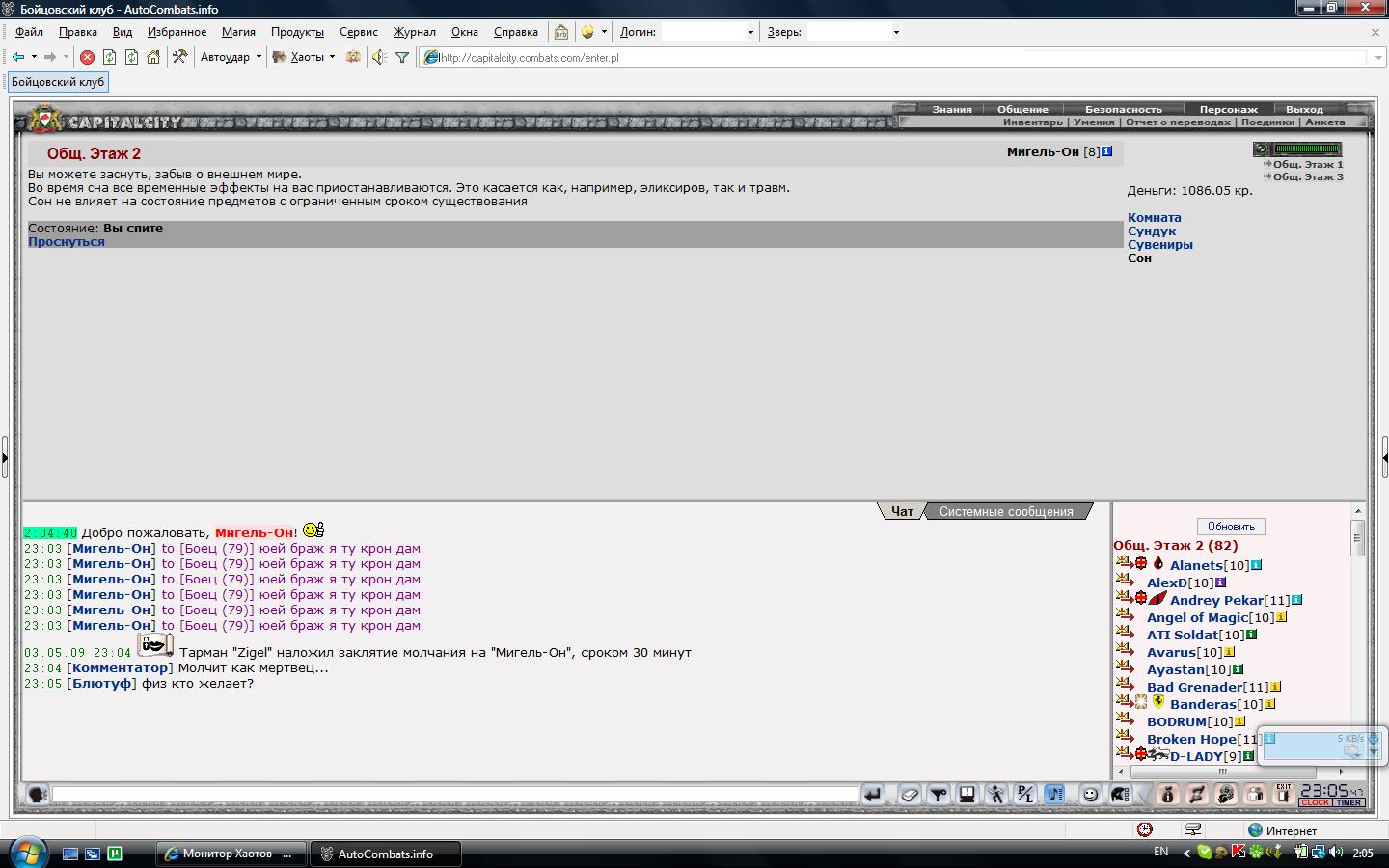Click the running man icon
Viewport: 1389px width, 868px height.
pos(995,794)
